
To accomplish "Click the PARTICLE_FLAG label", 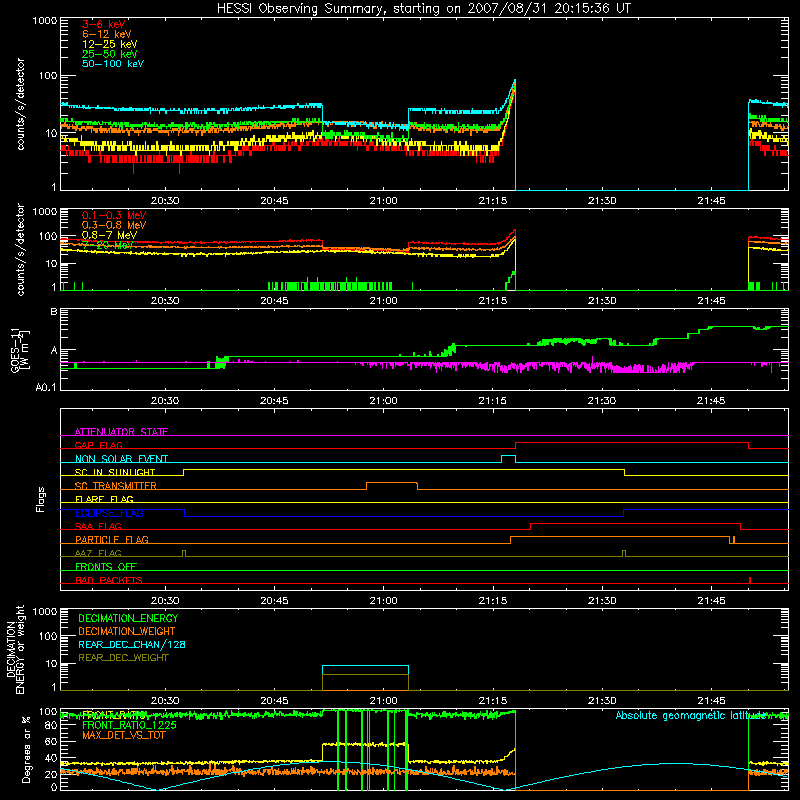I will point(112,539).
